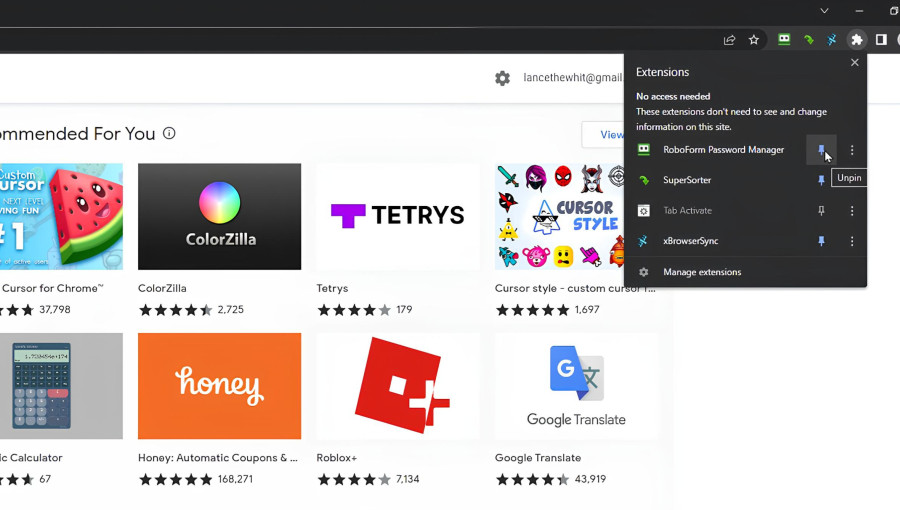Click Google Translate's 43,919 rating count
Image resolution: width=900 pixels, height=510 pixels.
pyautogui.click(x=590, y=479)
